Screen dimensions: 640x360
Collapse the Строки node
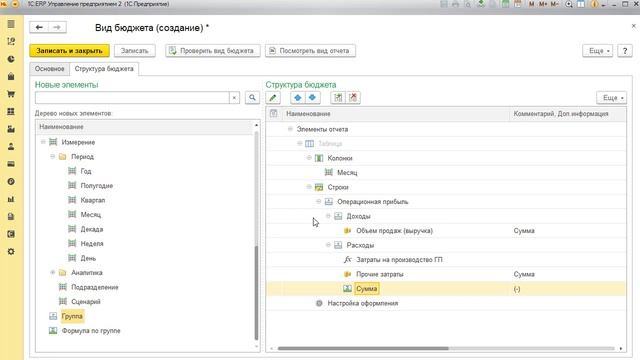pyautogui.click(x=309, y=187)
